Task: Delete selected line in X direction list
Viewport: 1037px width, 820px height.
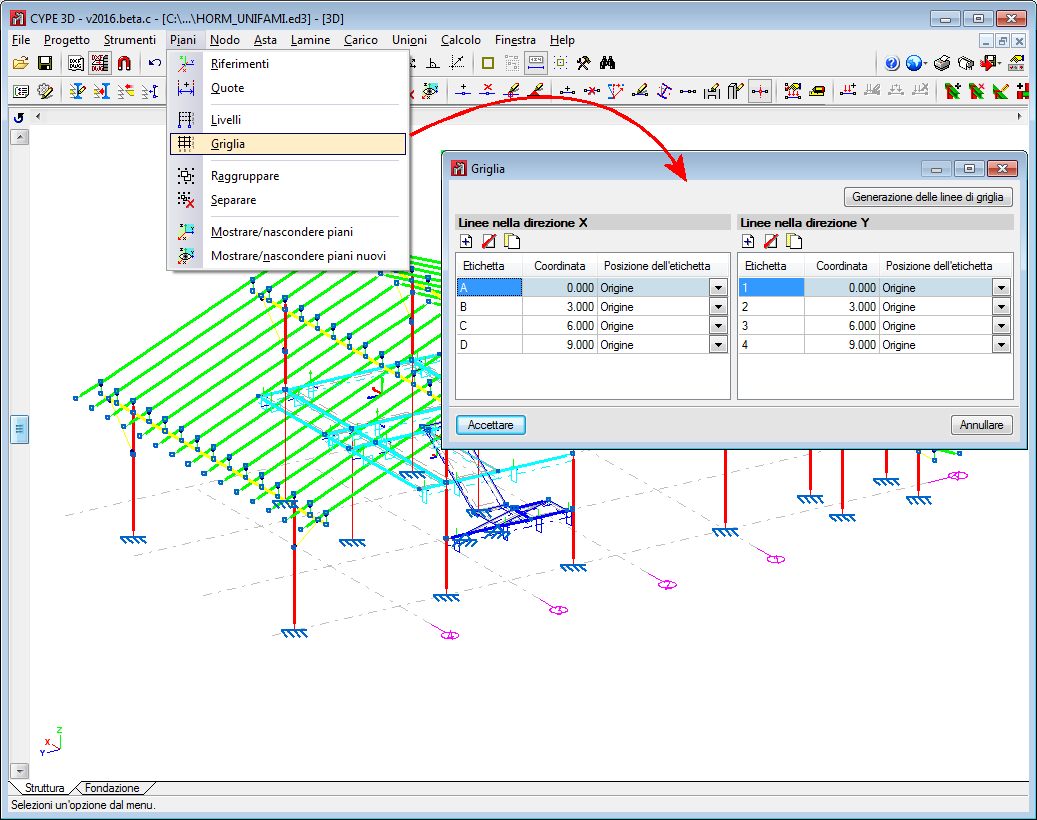Action: pos(489,241)
